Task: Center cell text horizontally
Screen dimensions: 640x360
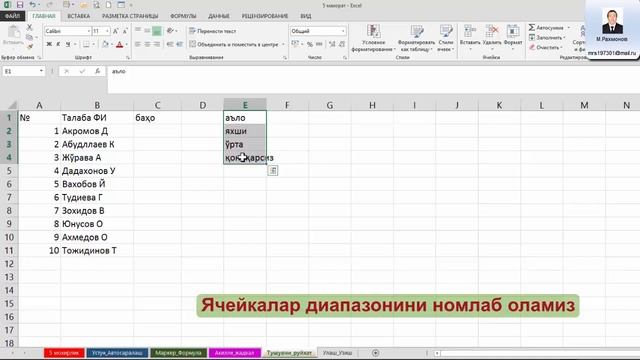Action: 147,44
